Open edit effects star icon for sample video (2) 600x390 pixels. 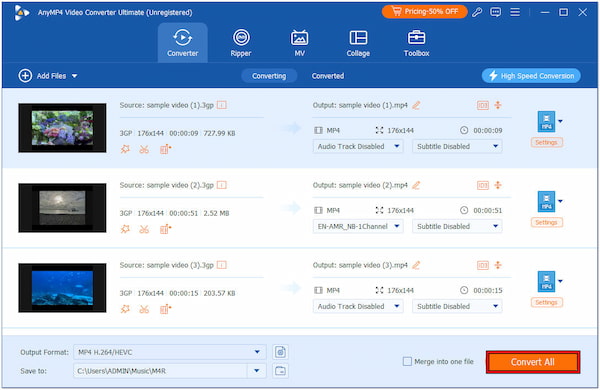point(125,229)
